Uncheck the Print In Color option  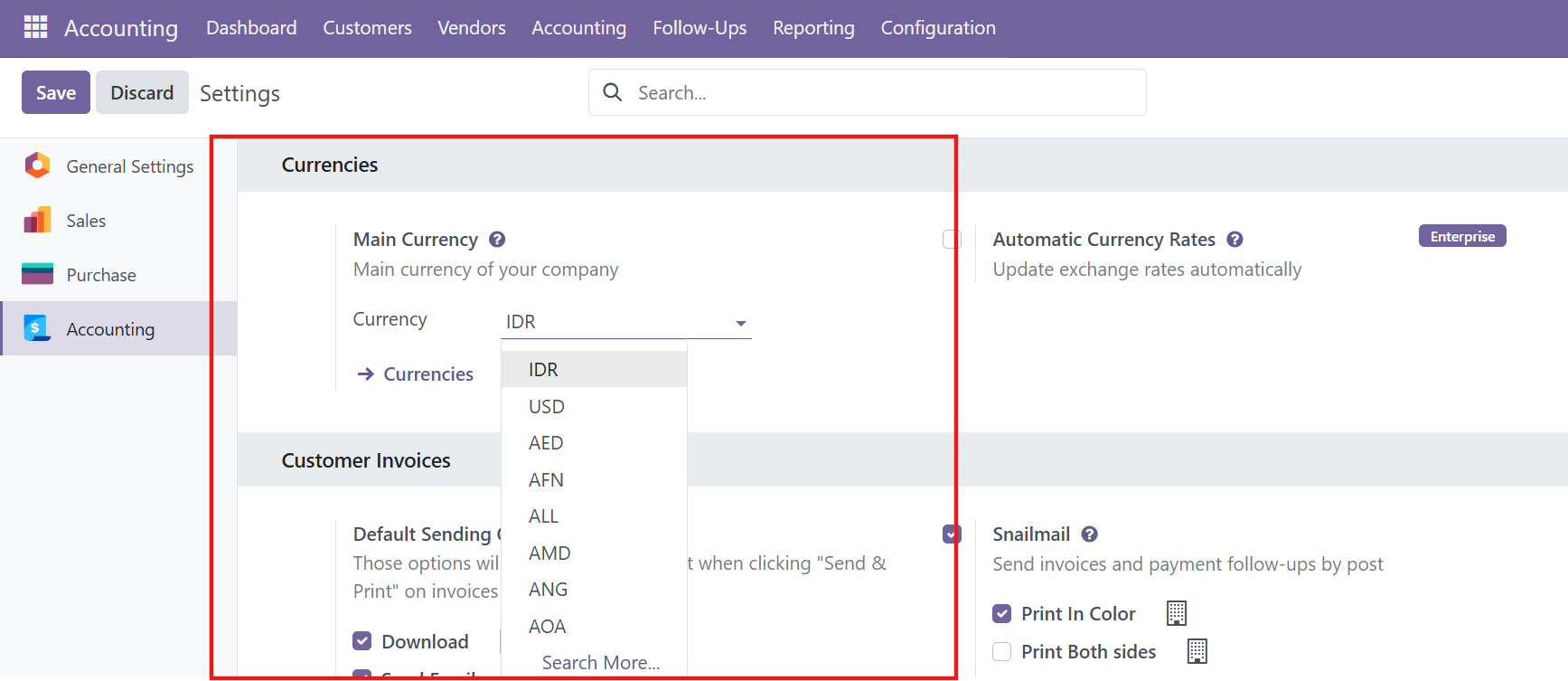(x=1001, y=614)
